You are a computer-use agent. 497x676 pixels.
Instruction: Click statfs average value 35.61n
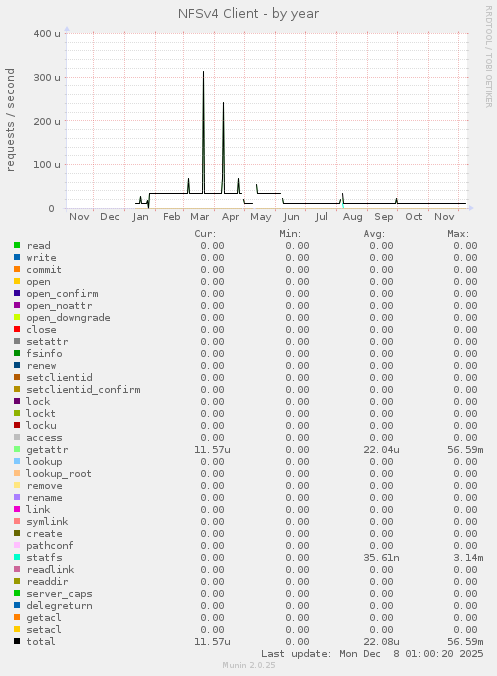tap(381, 557)
